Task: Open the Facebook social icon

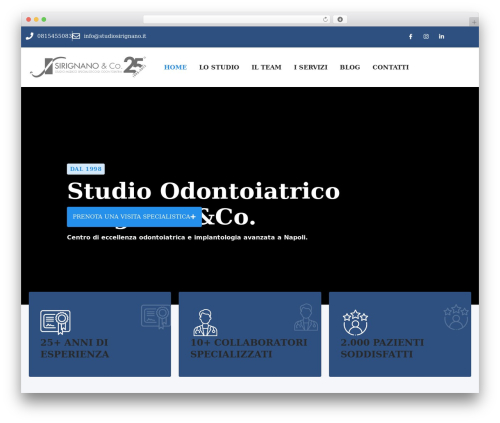Action: click(x=411, y=36)
